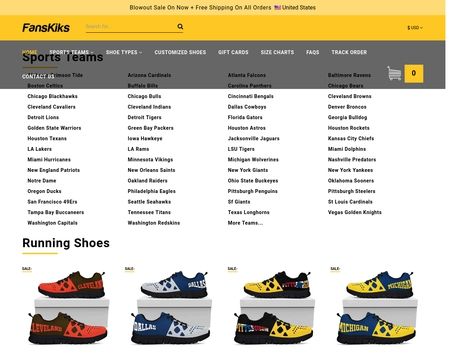Open the Dallas Cowboys link
Screen dimensions: 450x360
coord(247,107)
